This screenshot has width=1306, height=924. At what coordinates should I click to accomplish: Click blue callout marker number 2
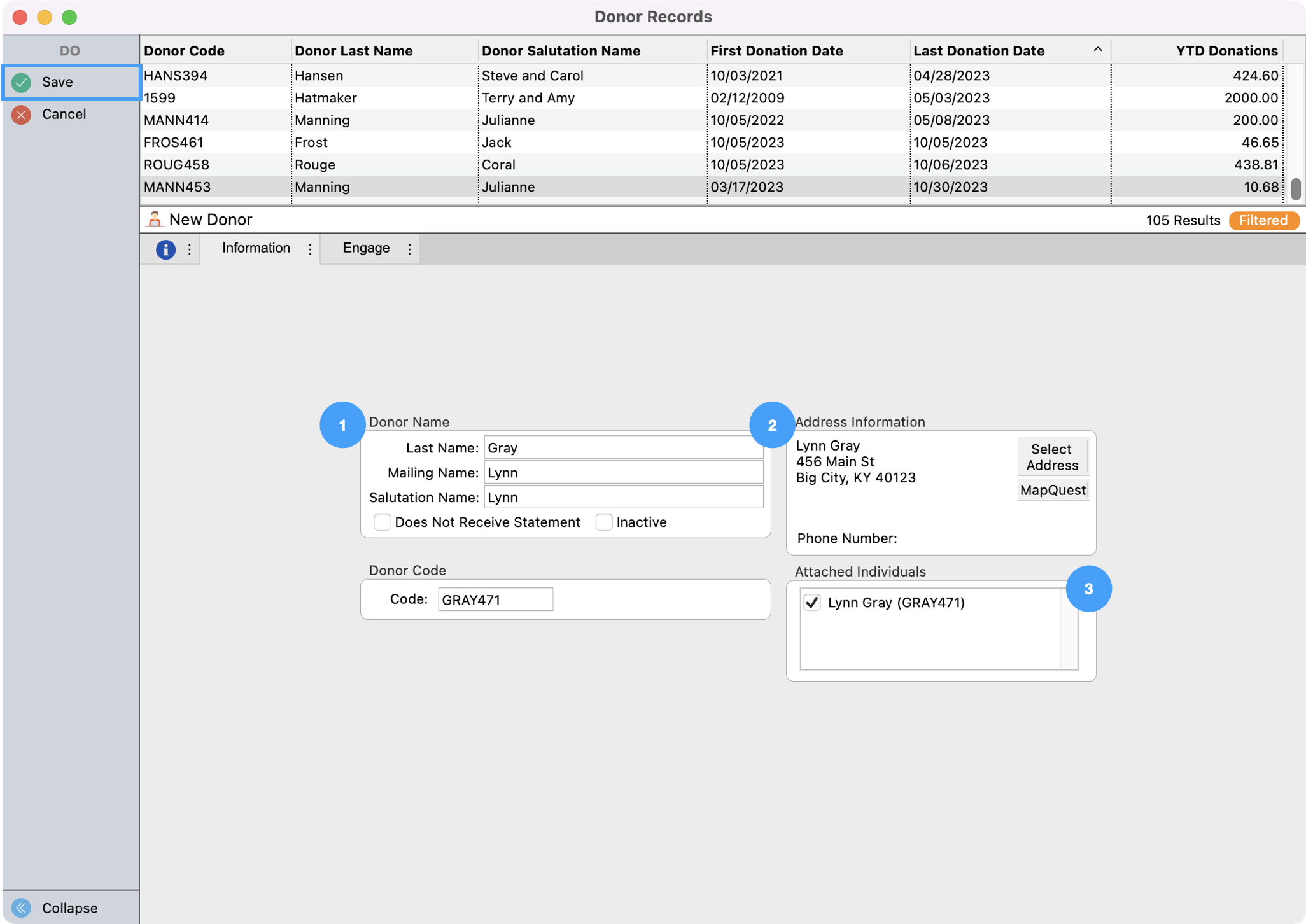[772, 425]
